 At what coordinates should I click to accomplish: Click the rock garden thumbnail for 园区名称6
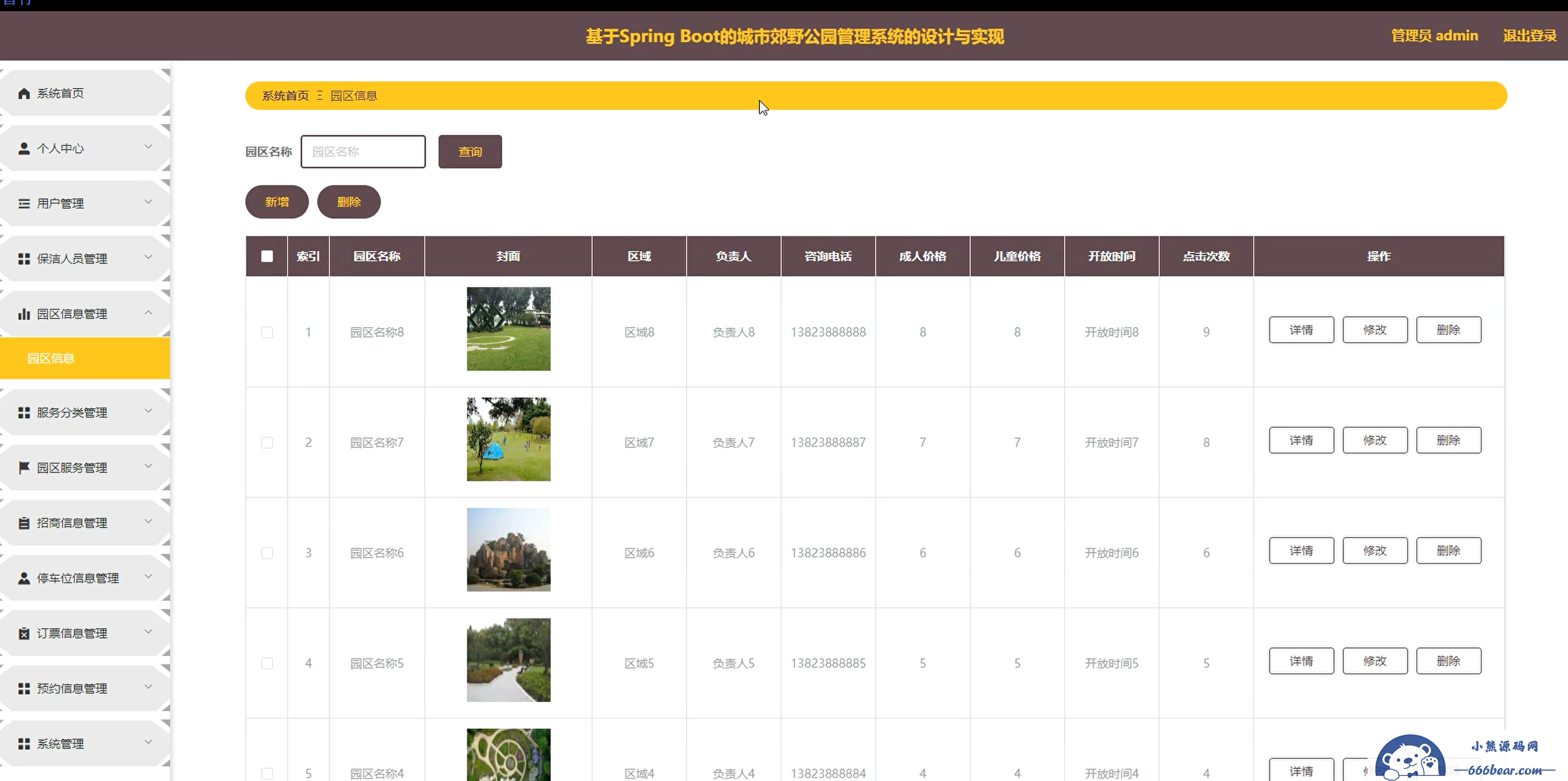pyautogui.click(x=508, y=550)
